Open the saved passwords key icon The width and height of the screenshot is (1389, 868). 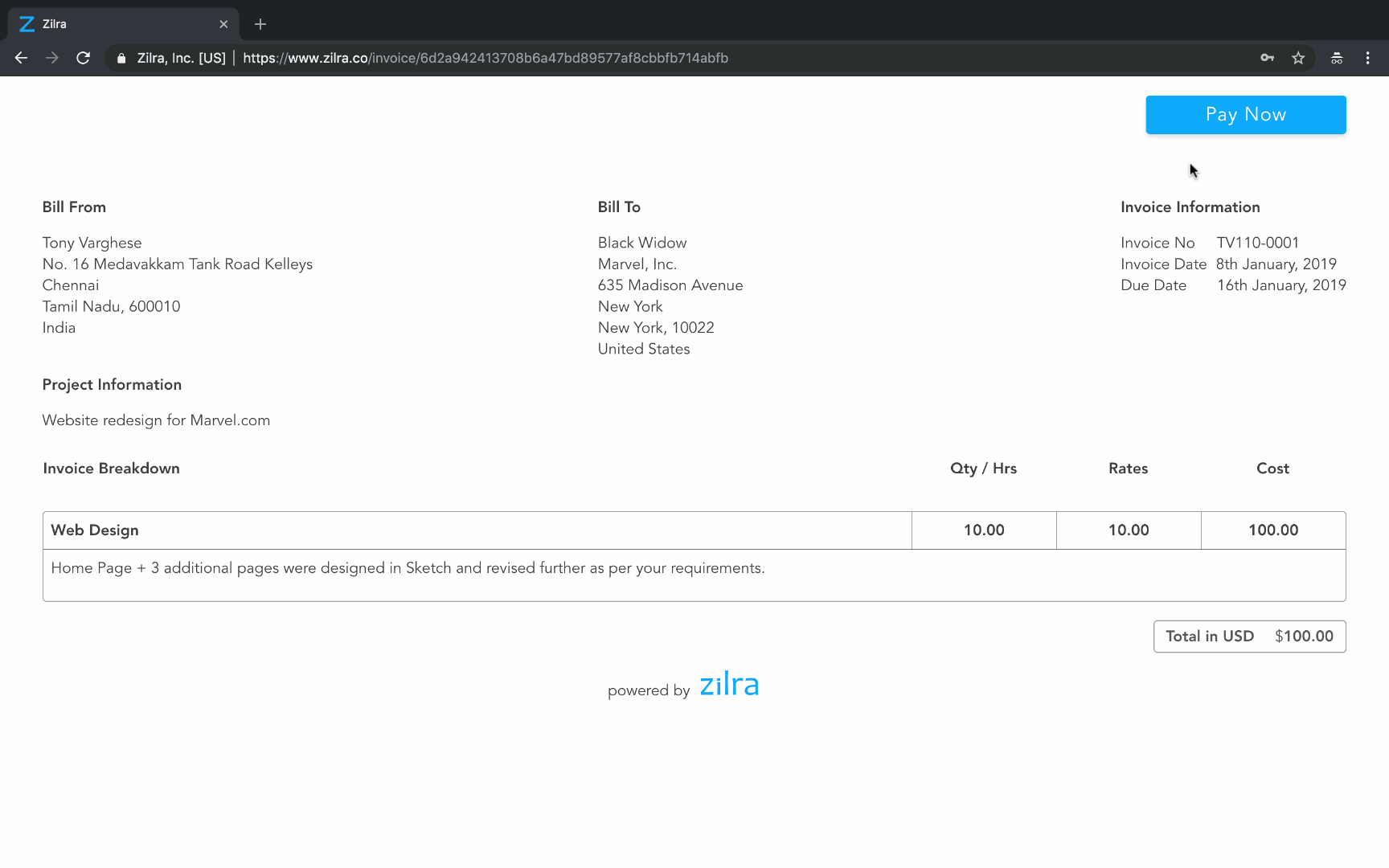tap(1268, 58)
